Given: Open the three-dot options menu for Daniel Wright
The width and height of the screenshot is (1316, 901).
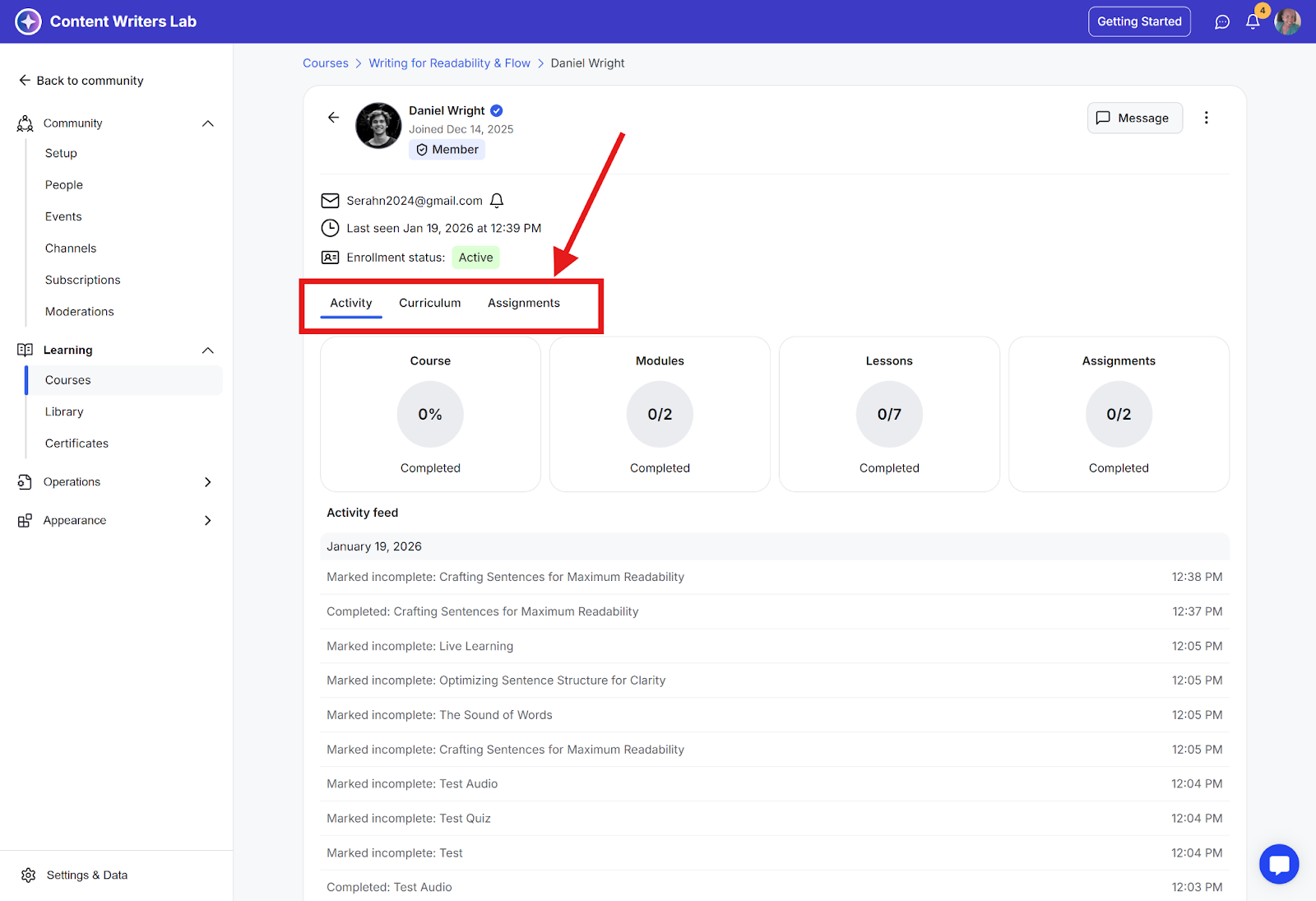Looking at the screenshot, I should coord(1207,118).
